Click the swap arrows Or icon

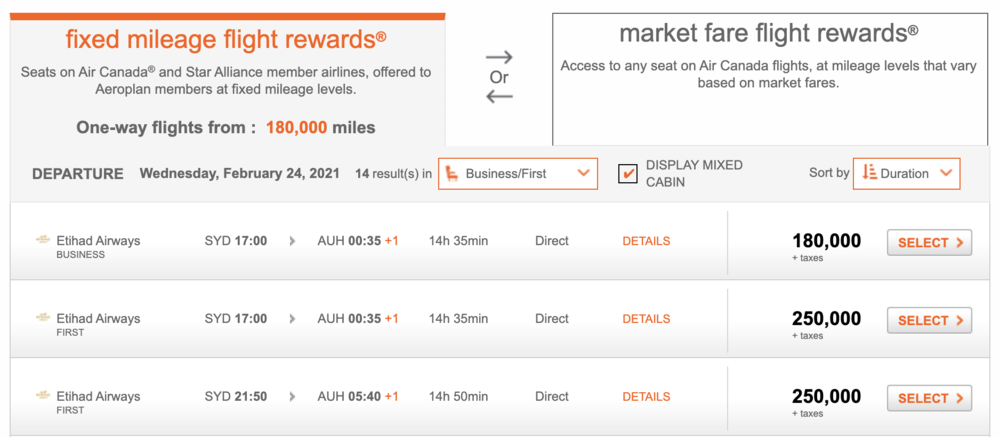coord(499,76)
